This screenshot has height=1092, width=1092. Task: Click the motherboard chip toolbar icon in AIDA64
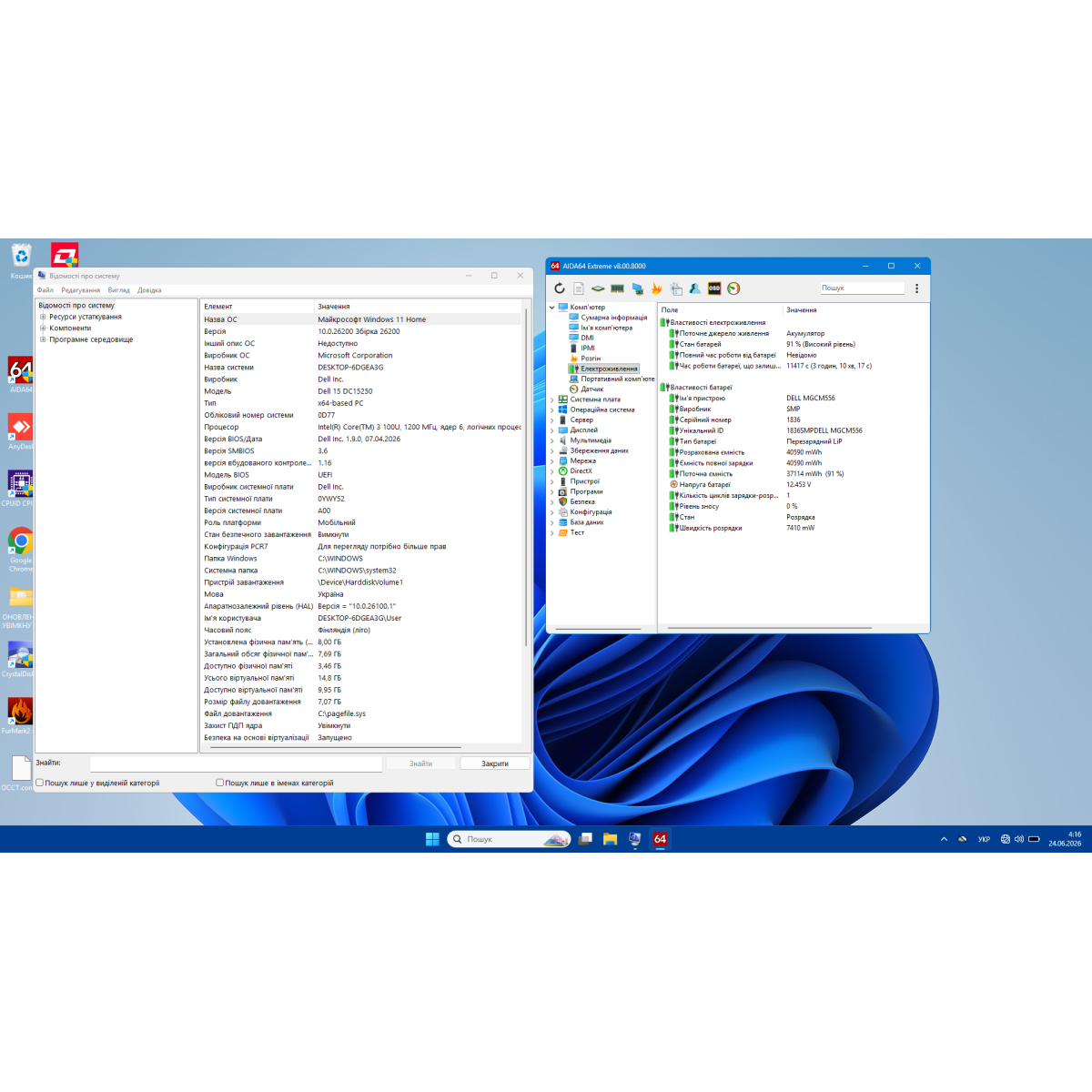click(598, 288)
